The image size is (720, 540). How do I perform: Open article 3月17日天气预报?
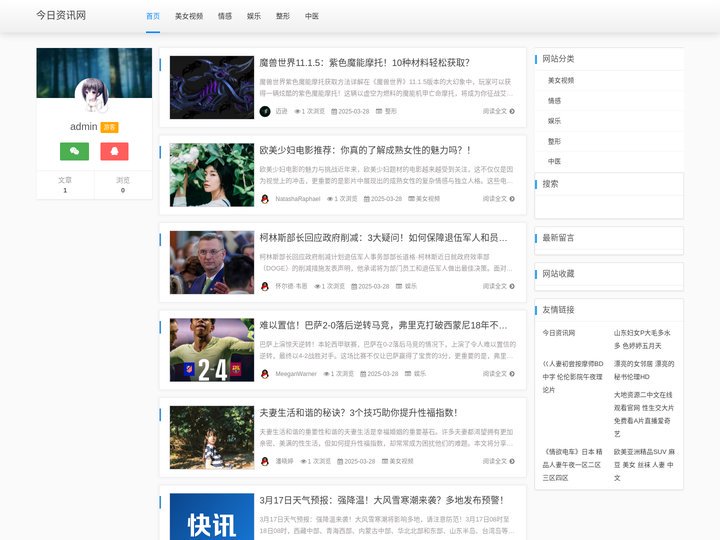pyautogui.click(x=381, y=500)
